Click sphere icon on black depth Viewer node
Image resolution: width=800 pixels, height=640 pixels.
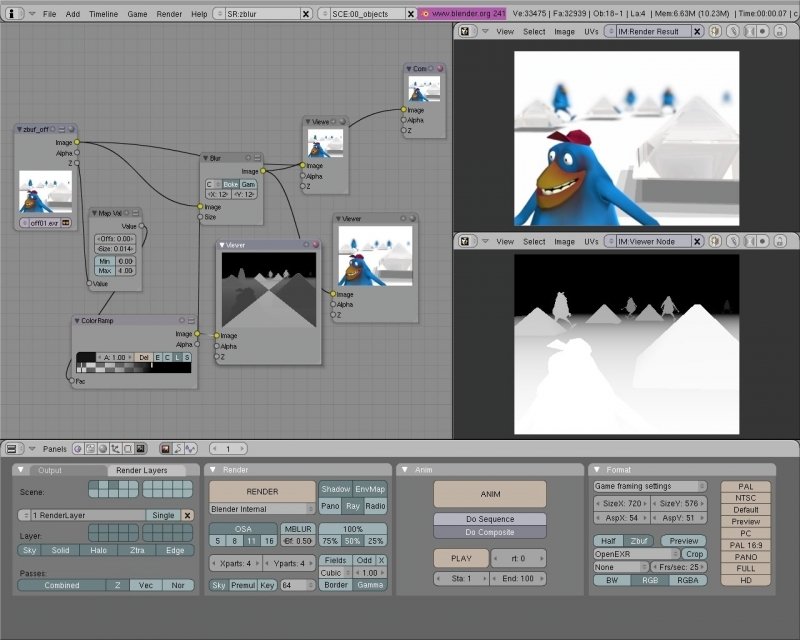tap(315, 245)
